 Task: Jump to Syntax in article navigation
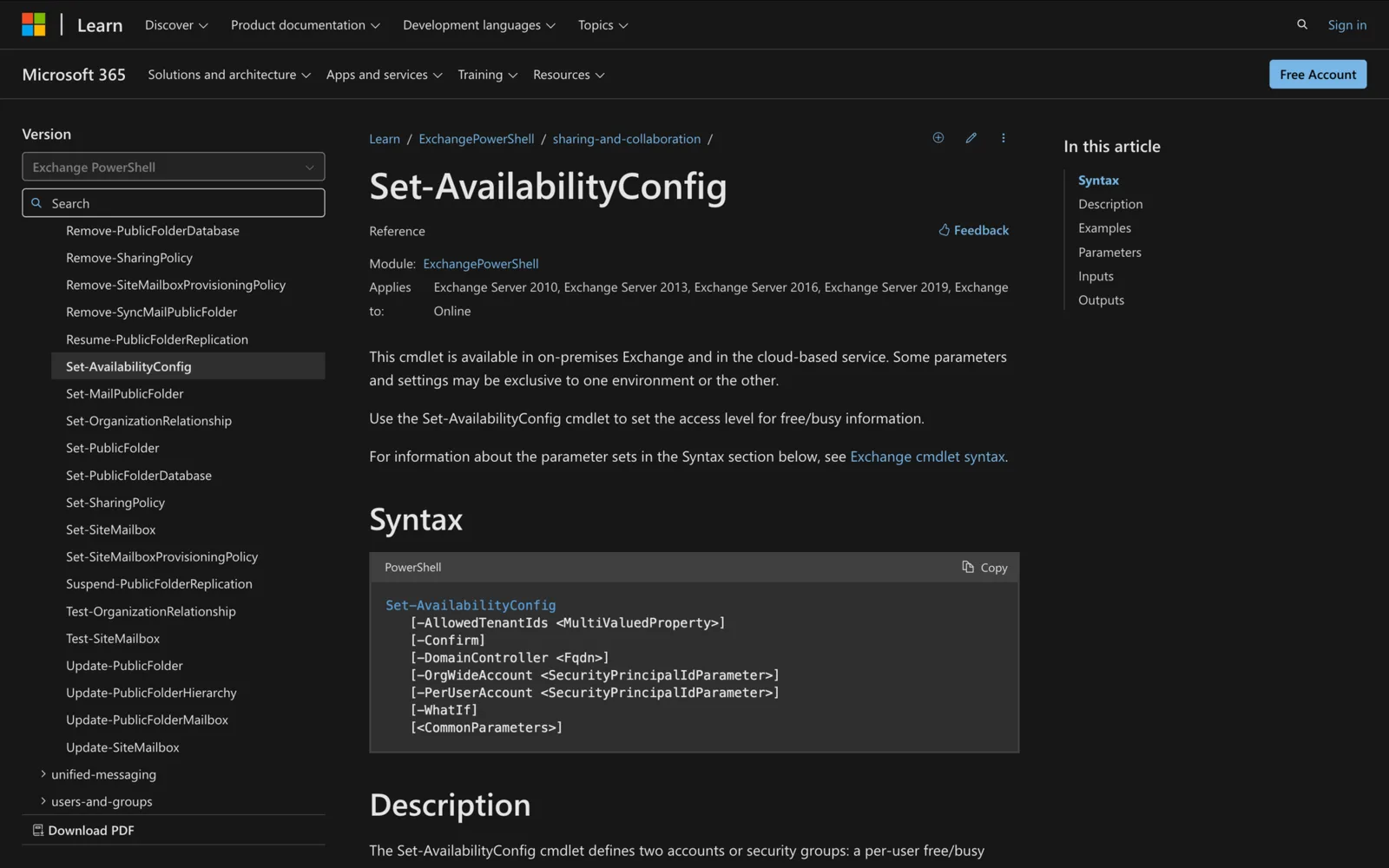tap(1098, 181)
